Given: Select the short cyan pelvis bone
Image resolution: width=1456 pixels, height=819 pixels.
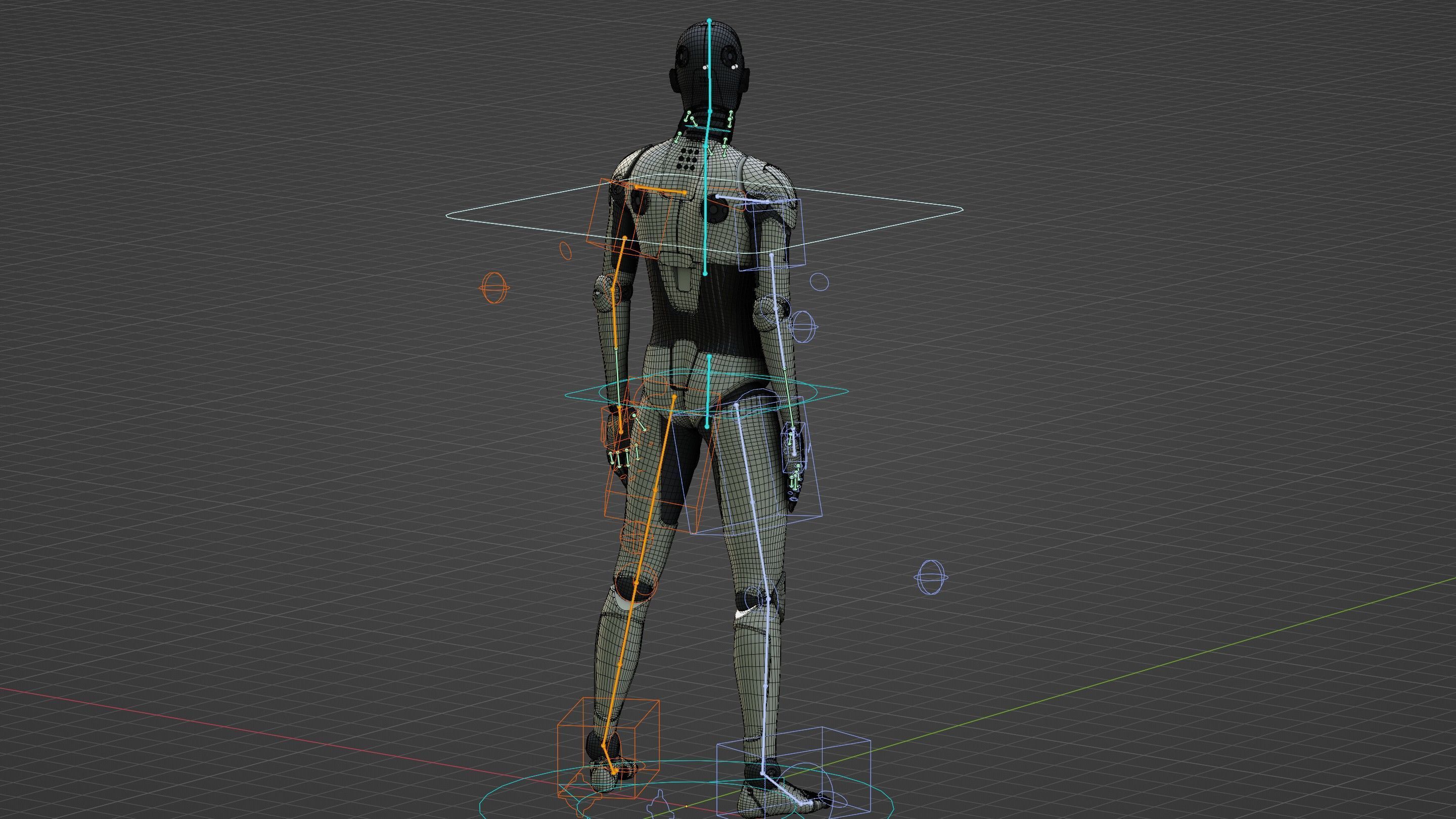Looking at the screenshot, I should click(x=708, y=392).
